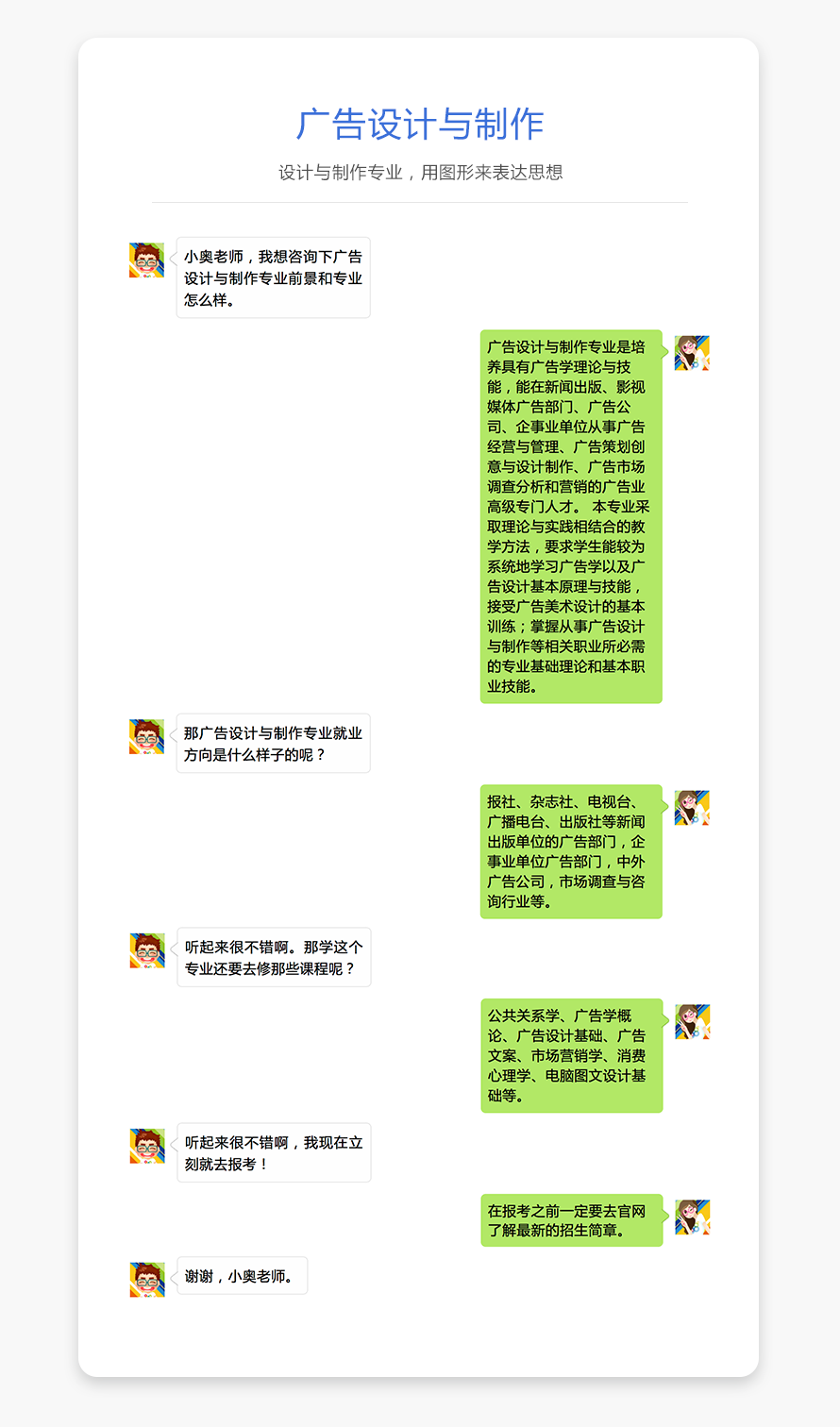Click the teacher avatar beside the 报社、杂志社 reply

point(692,808)
